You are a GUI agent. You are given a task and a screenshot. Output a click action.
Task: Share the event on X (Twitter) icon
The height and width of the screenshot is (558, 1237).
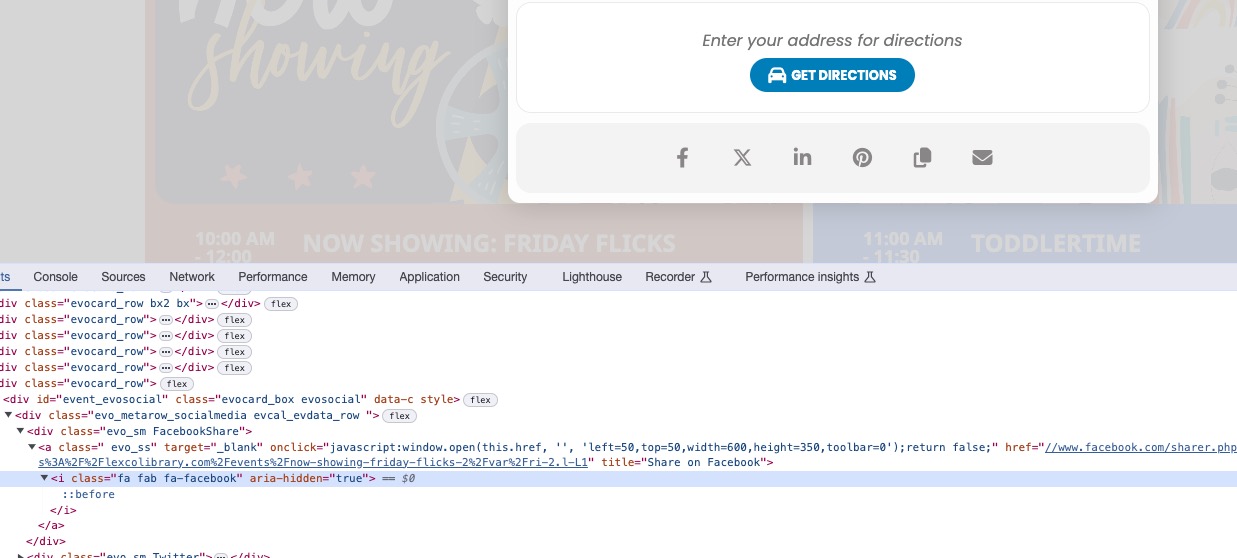[742, 158]
